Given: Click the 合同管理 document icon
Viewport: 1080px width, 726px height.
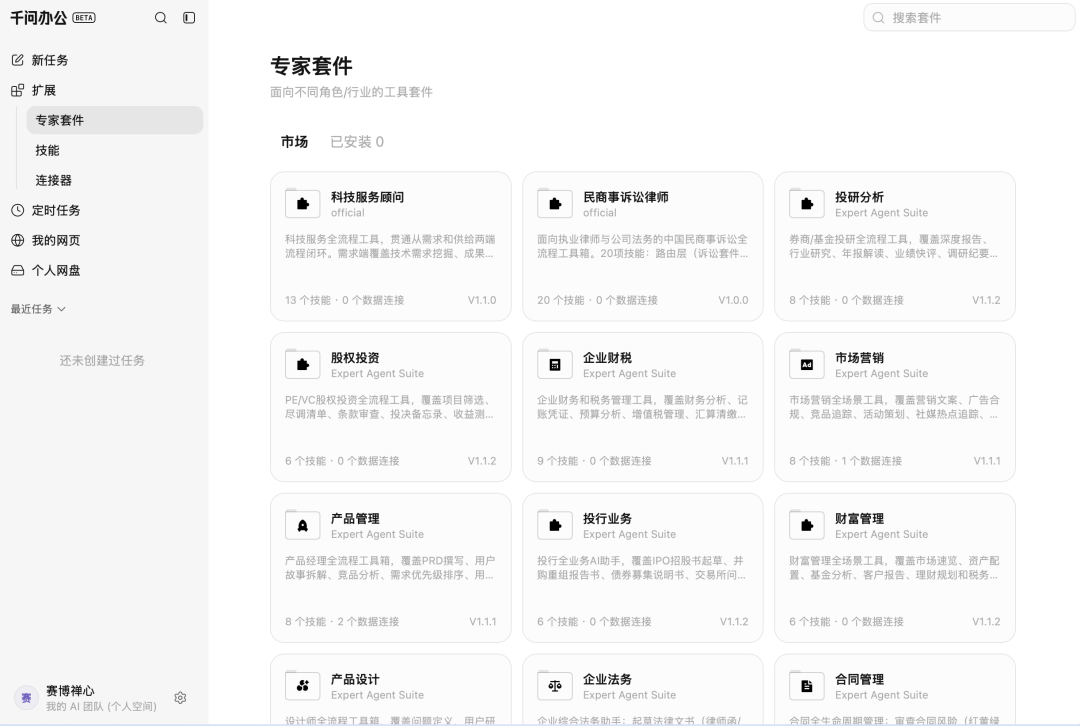Looking at the screenshot, I should point(807,686).
